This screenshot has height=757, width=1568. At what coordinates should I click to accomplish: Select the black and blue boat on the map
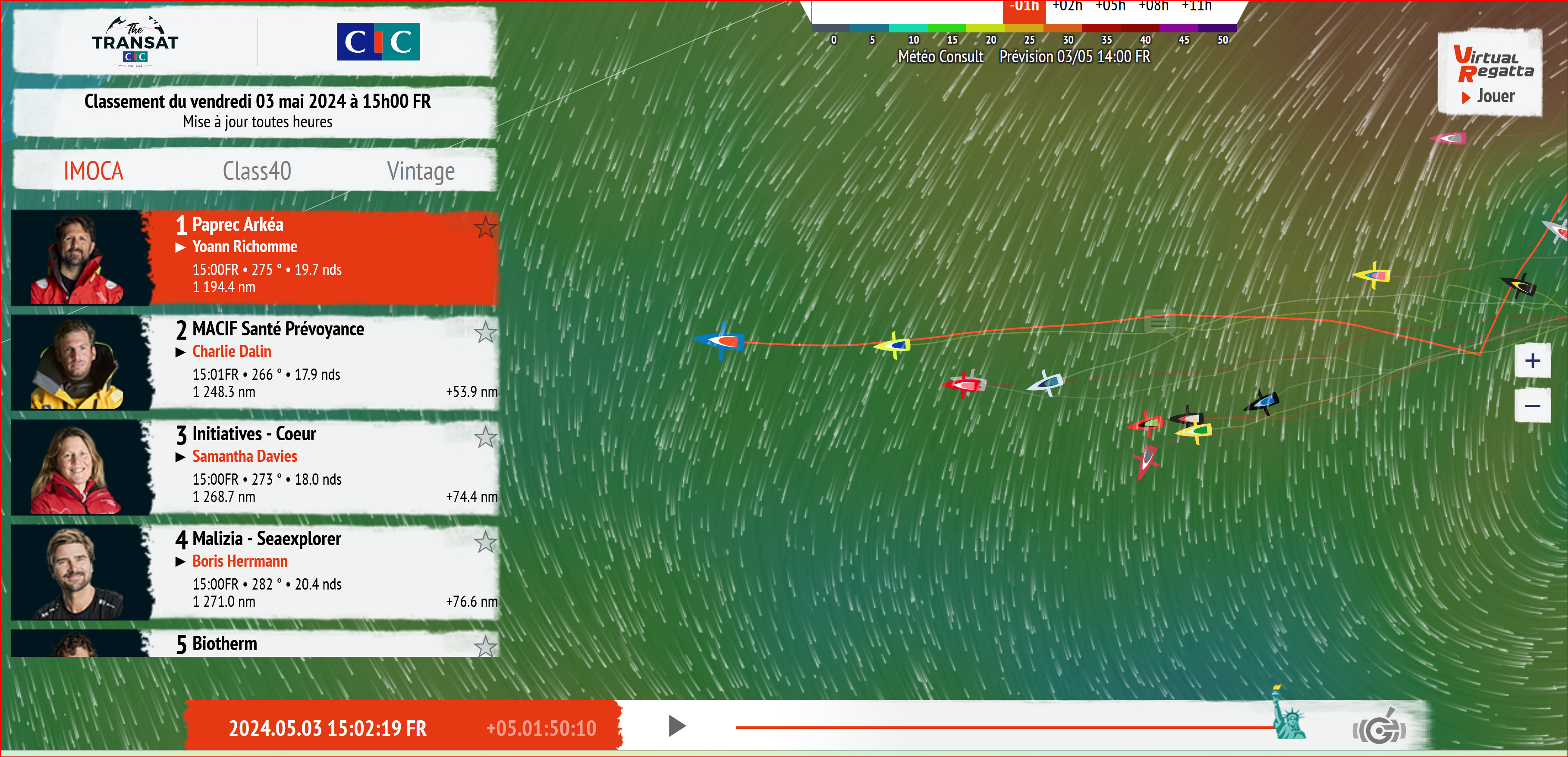(x=1262, y=402)
